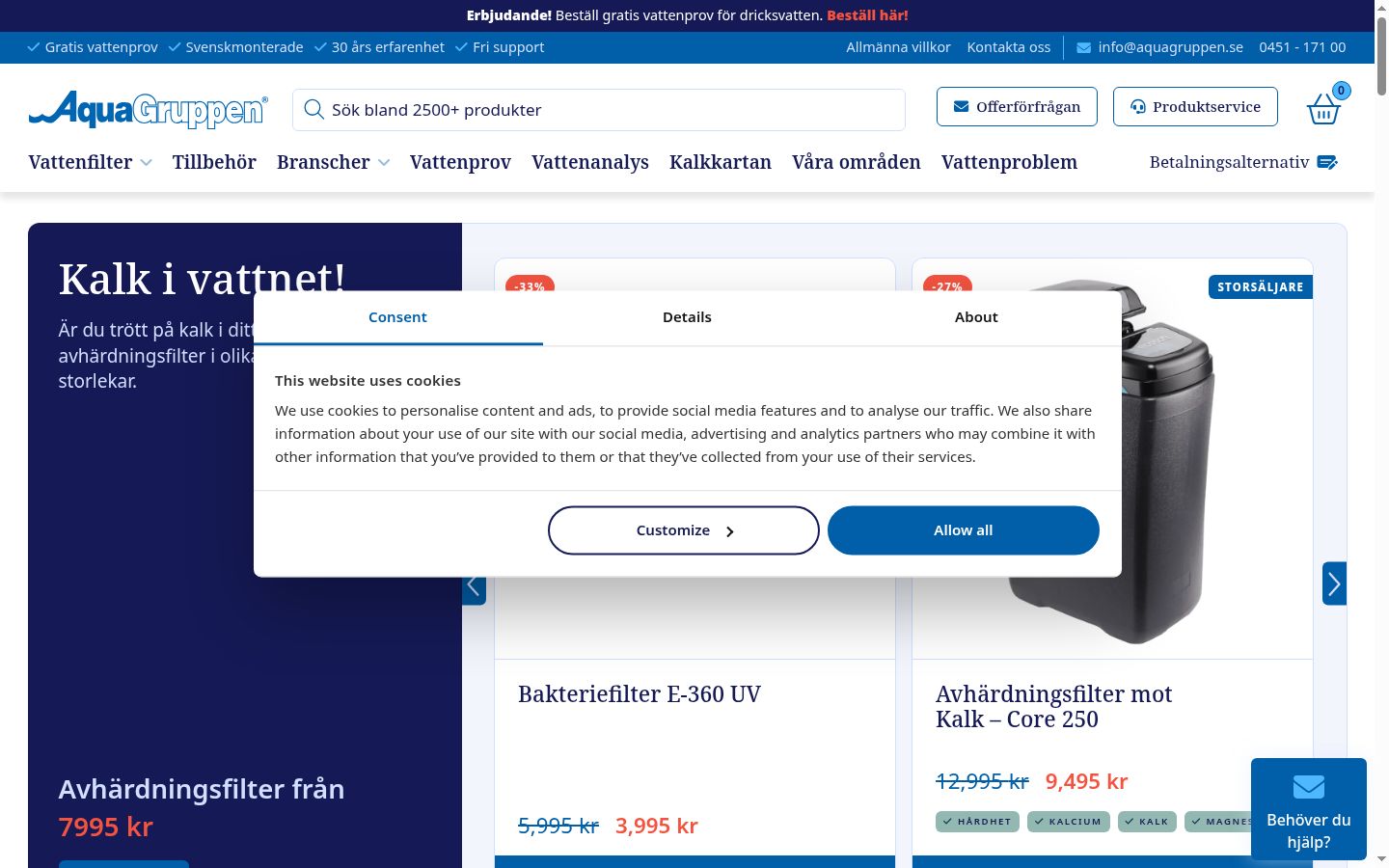The image size is (1389, 868).
Task: Click the KALCIUM tag
Action: (x=1068, y=822)
